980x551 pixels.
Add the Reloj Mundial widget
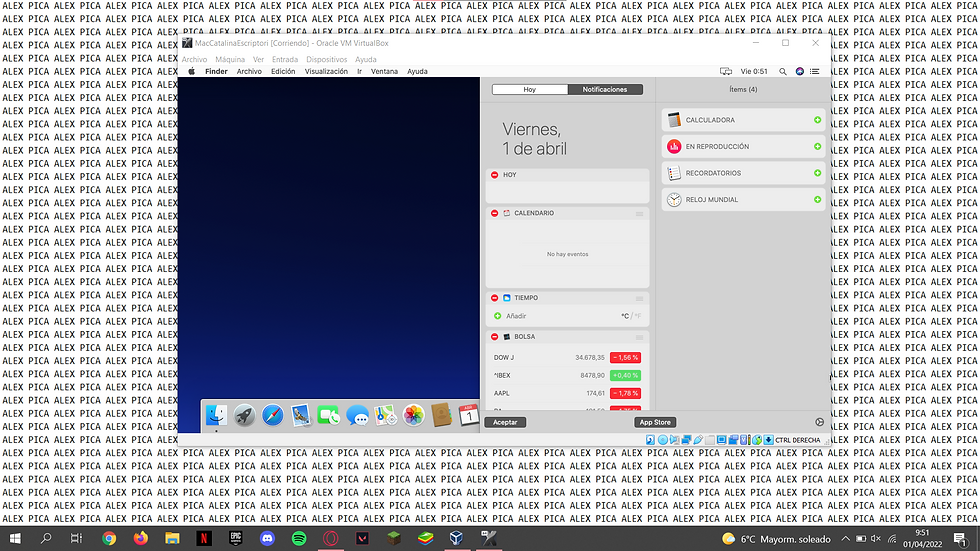click(x=818, y=199)
